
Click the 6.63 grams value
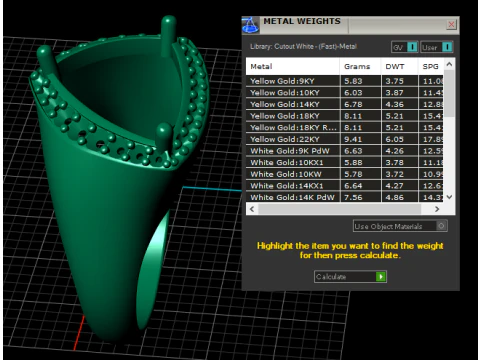(x=353, y=151)
